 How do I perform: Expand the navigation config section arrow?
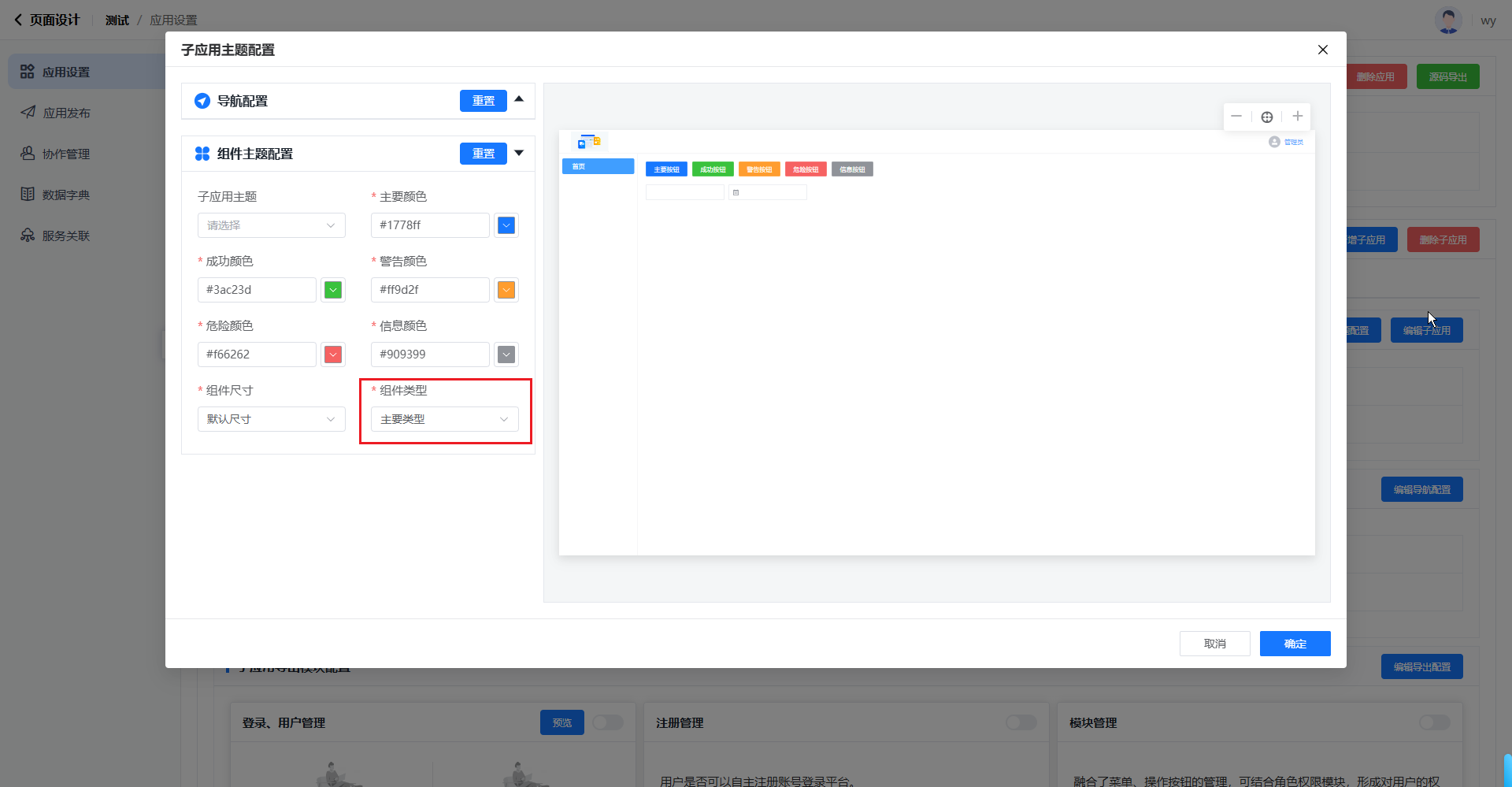point(519,99)
